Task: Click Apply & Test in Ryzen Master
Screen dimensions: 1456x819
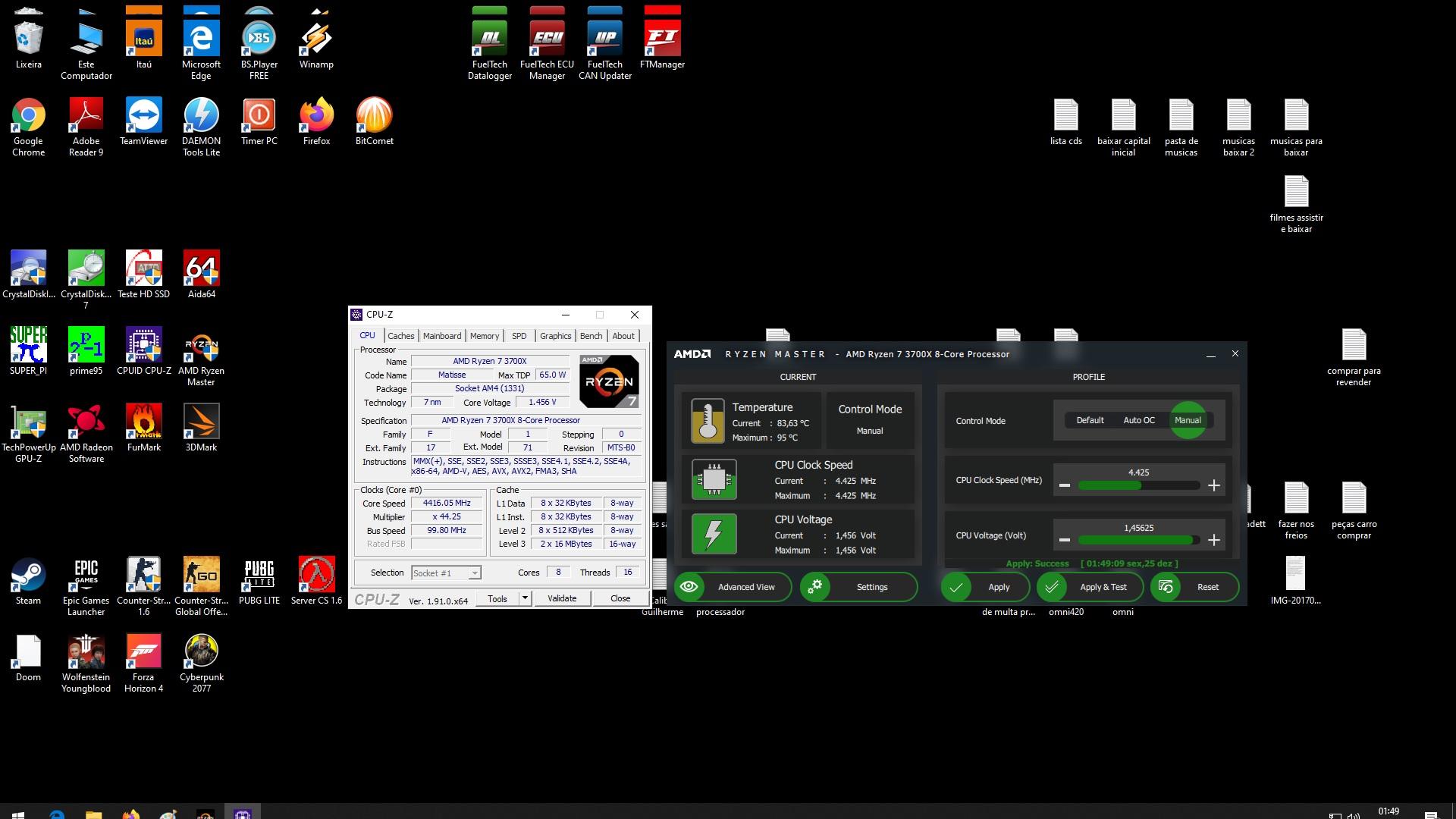Action: [x=1090, y=587]
